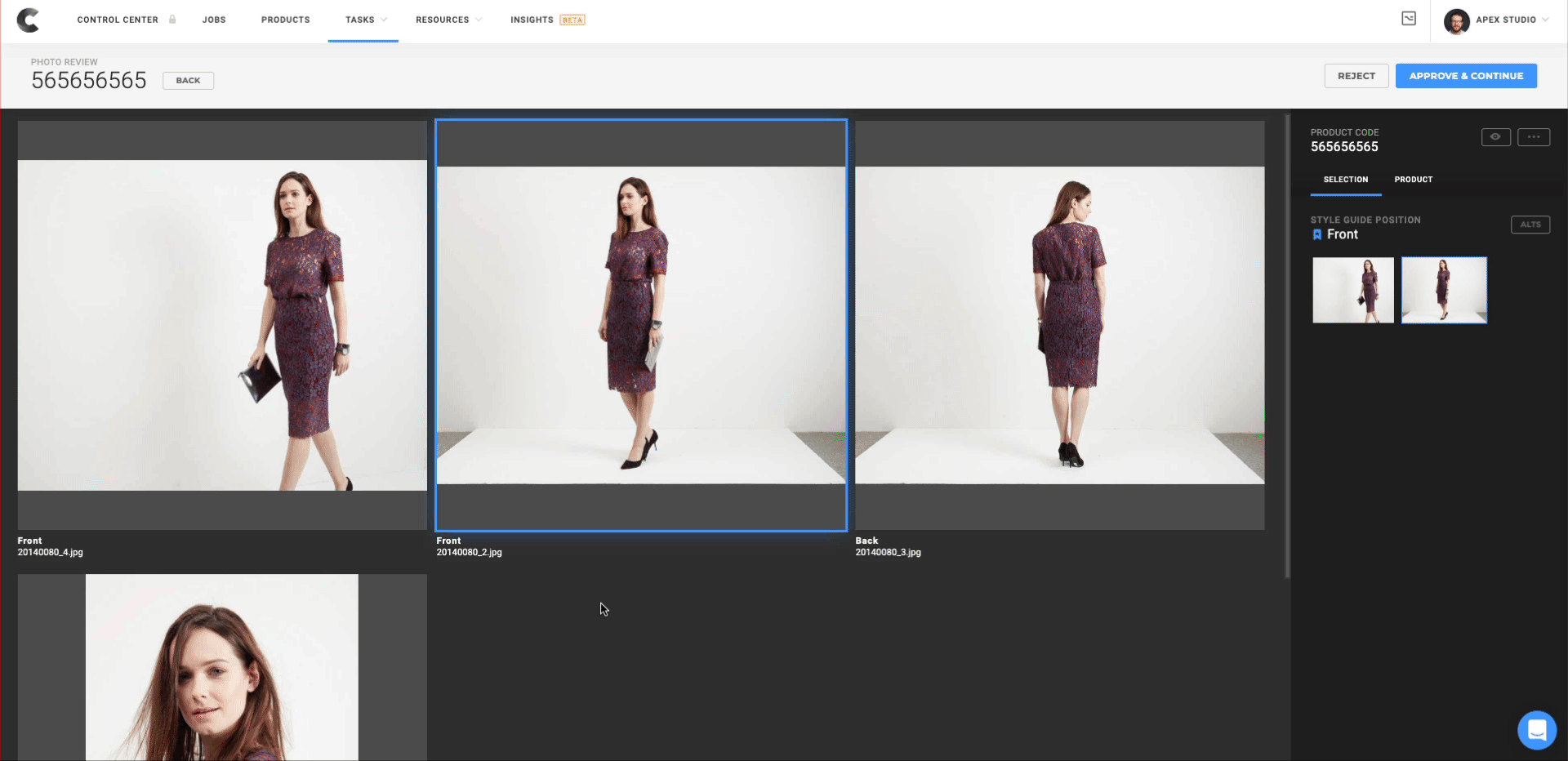Select the first Front thumbnail in sidebar
This screenshot has width=1568, height=761.
tap(1352, 291)
